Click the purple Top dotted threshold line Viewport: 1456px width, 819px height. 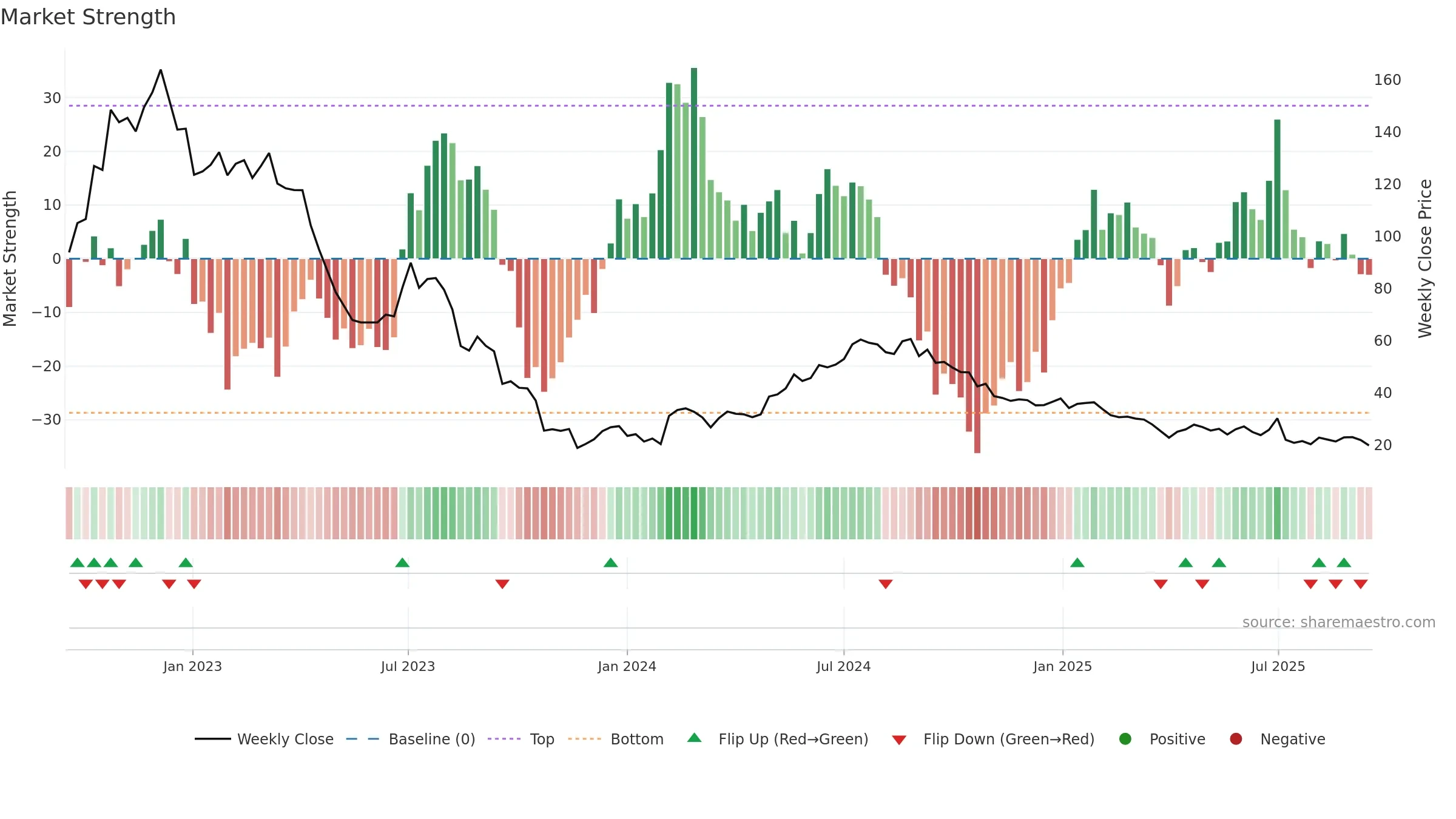[719, 106]
